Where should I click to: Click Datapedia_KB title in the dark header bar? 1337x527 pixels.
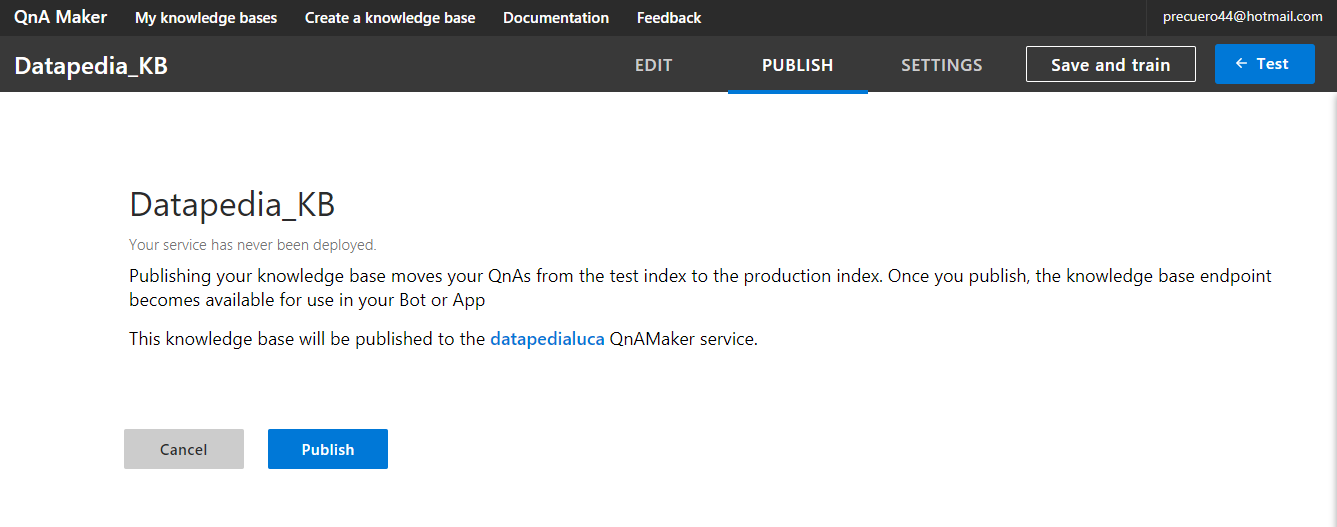[x=91, y=66]
